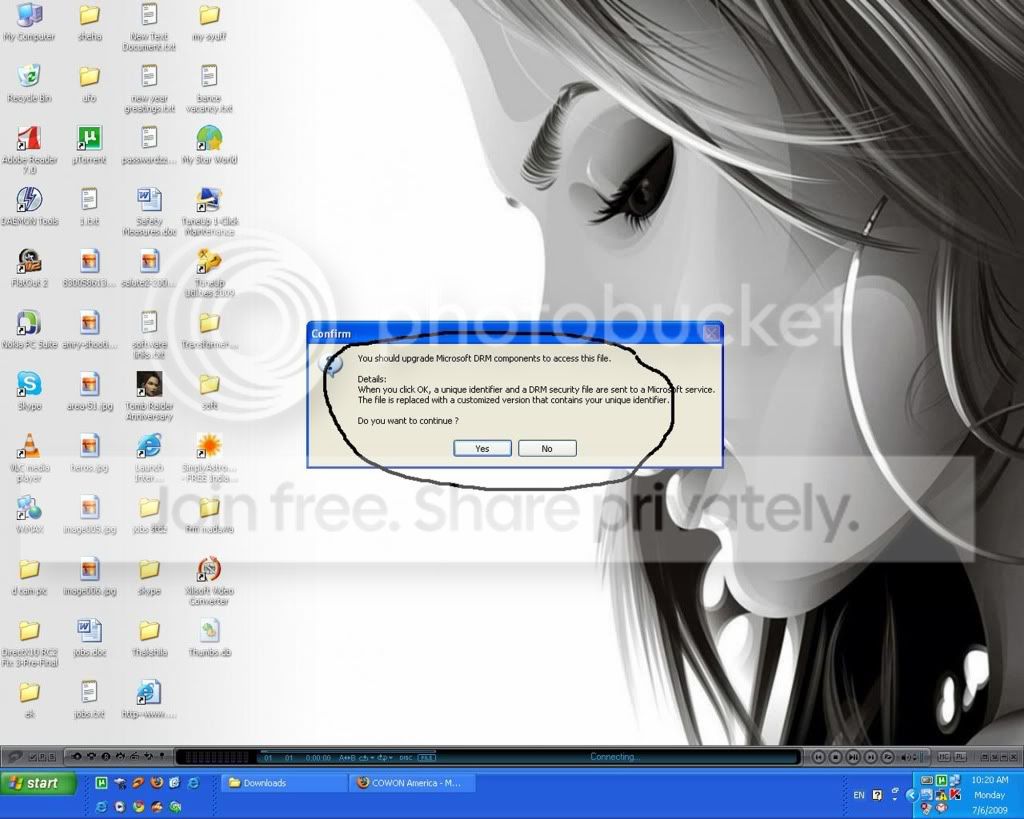Open TuneUp 1-Click Maintenance shortcut
This screenshot has height=819, width=1024.
tap(209, 212)
